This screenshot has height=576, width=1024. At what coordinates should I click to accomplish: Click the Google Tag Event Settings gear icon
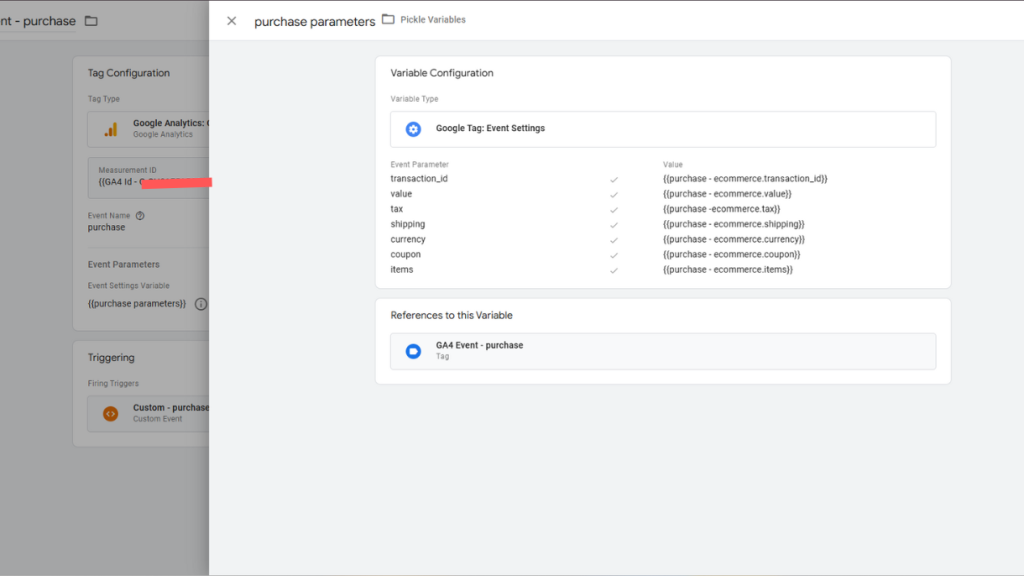point(413,129)
